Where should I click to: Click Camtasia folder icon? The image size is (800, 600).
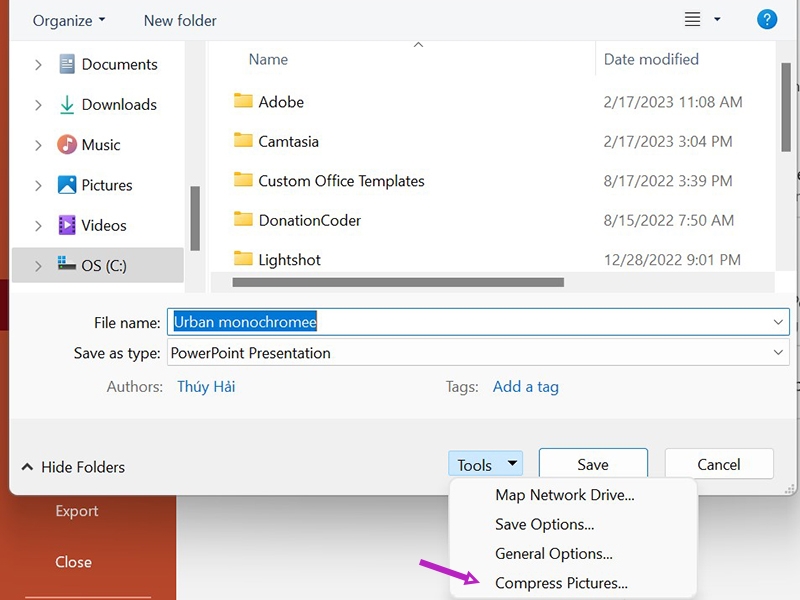tap(243, 140)
